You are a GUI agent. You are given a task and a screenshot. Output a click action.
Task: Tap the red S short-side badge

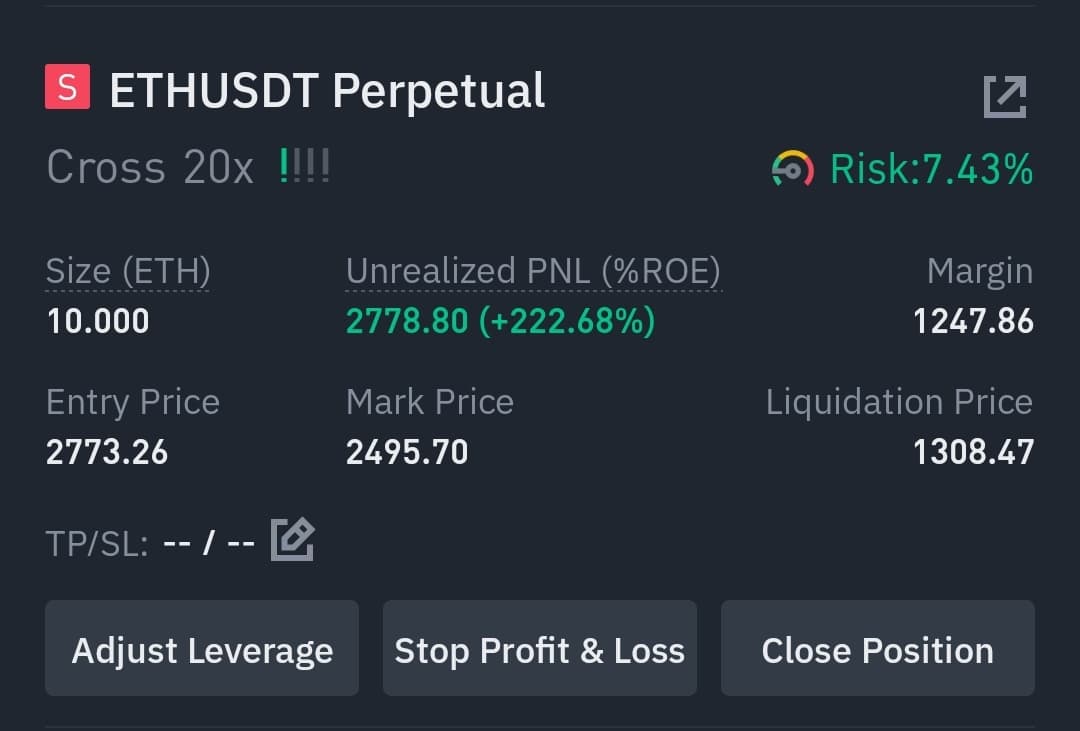(68, 87)
